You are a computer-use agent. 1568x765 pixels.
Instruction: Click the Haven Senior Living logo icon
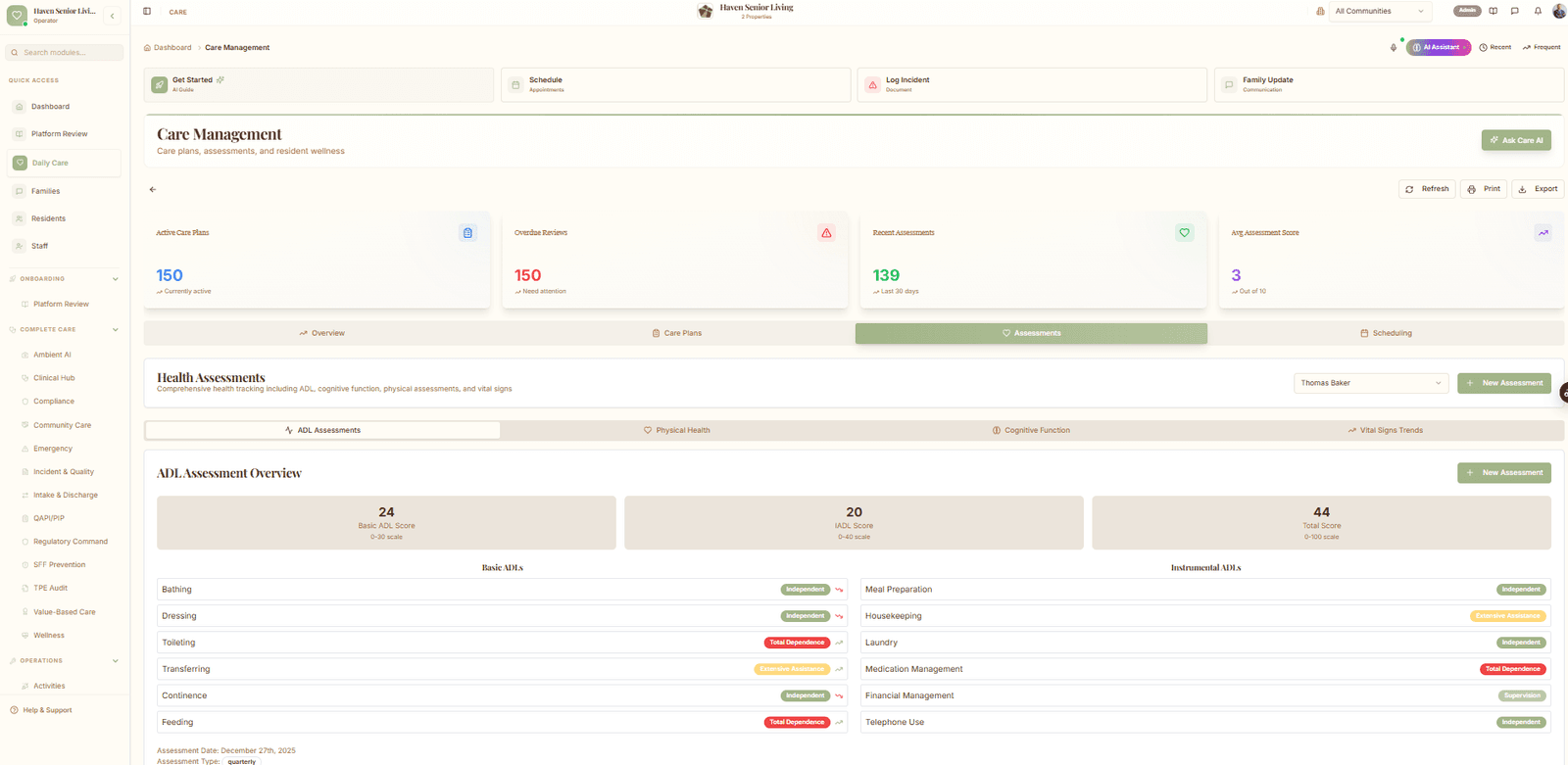click(x=705, y=11)
